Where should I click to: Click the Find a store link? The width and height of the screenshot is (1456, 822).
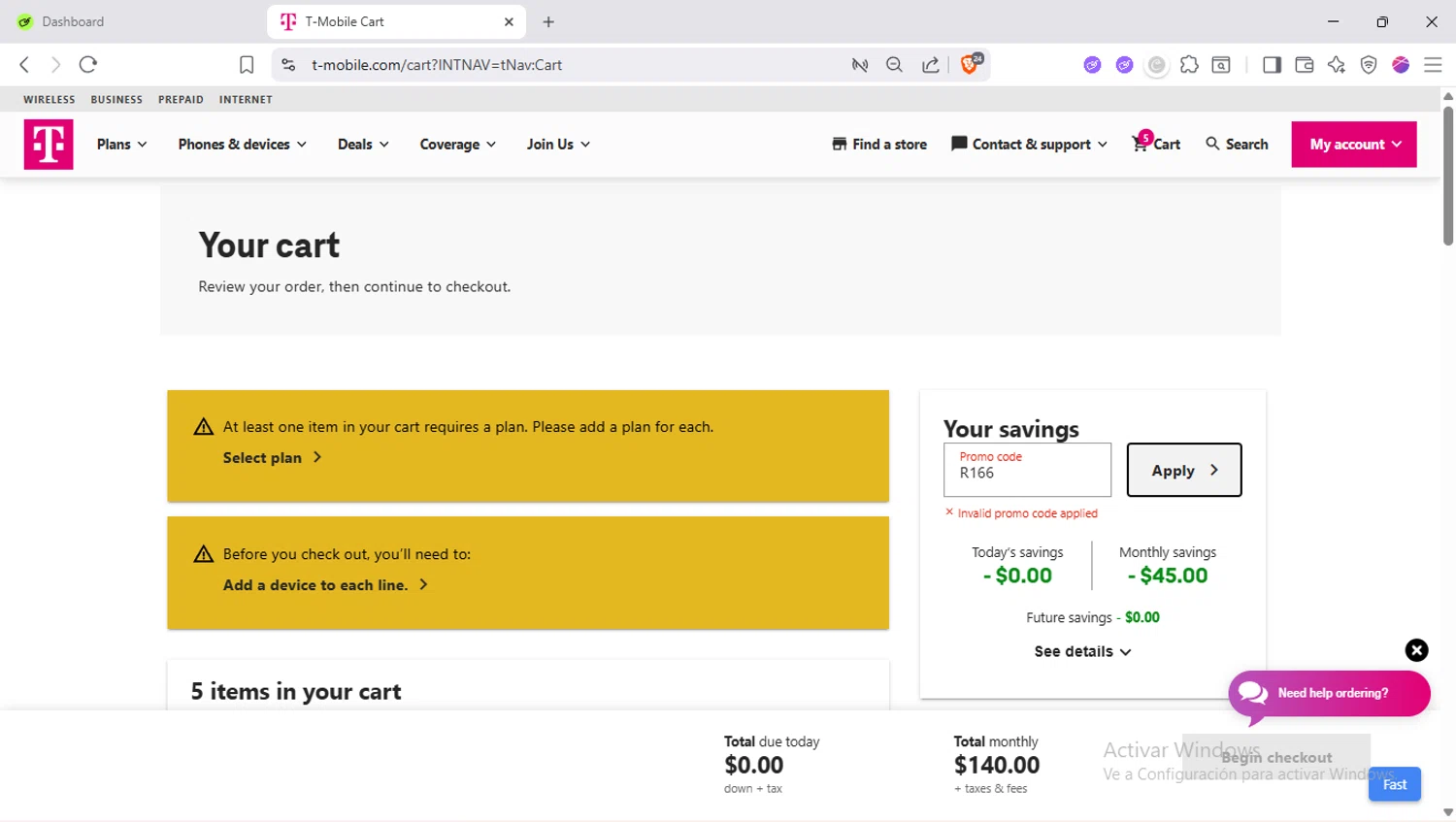click(879, 144)
